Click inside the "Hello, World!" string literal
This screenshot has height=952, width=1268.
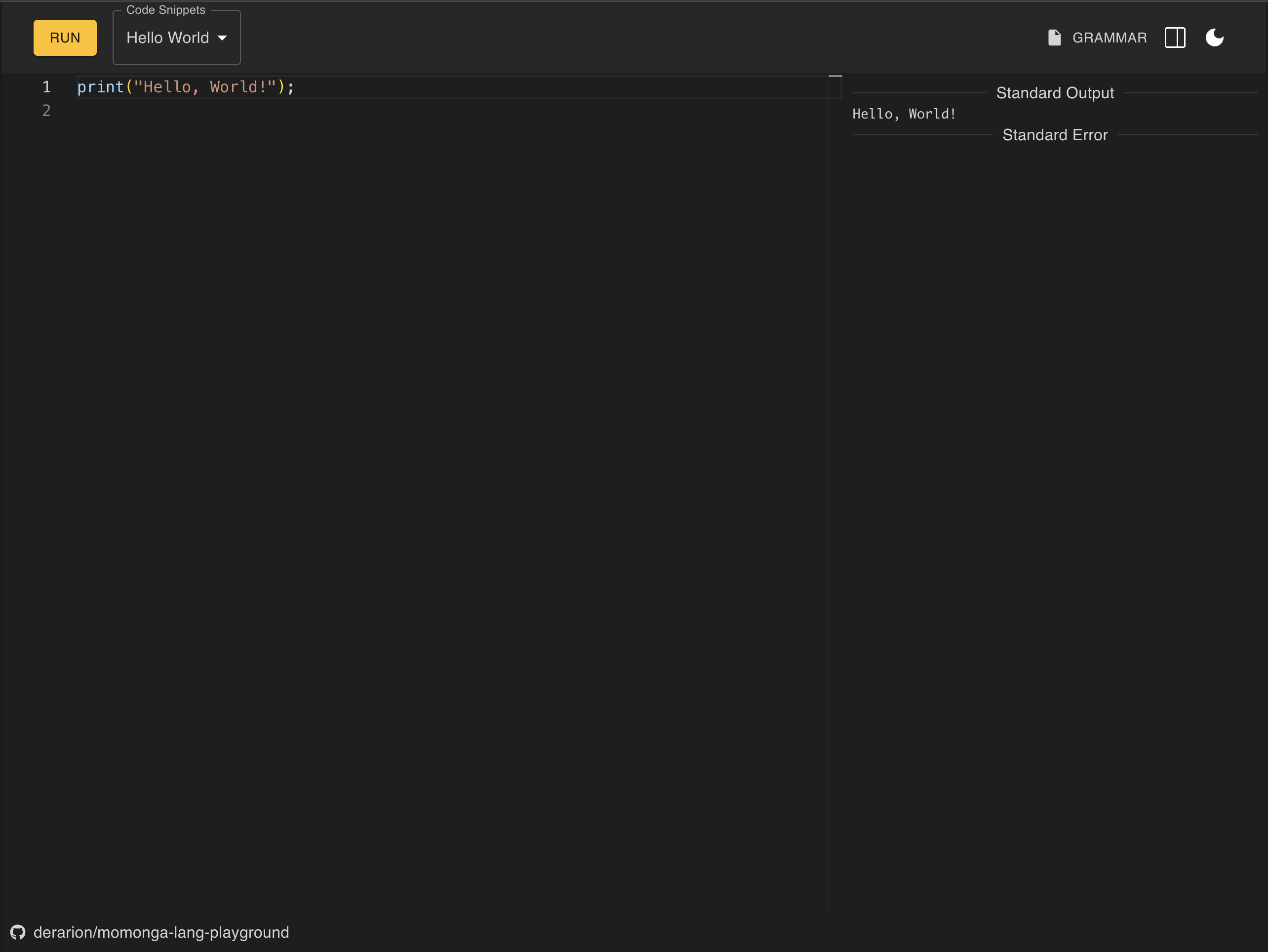[204, 87]
